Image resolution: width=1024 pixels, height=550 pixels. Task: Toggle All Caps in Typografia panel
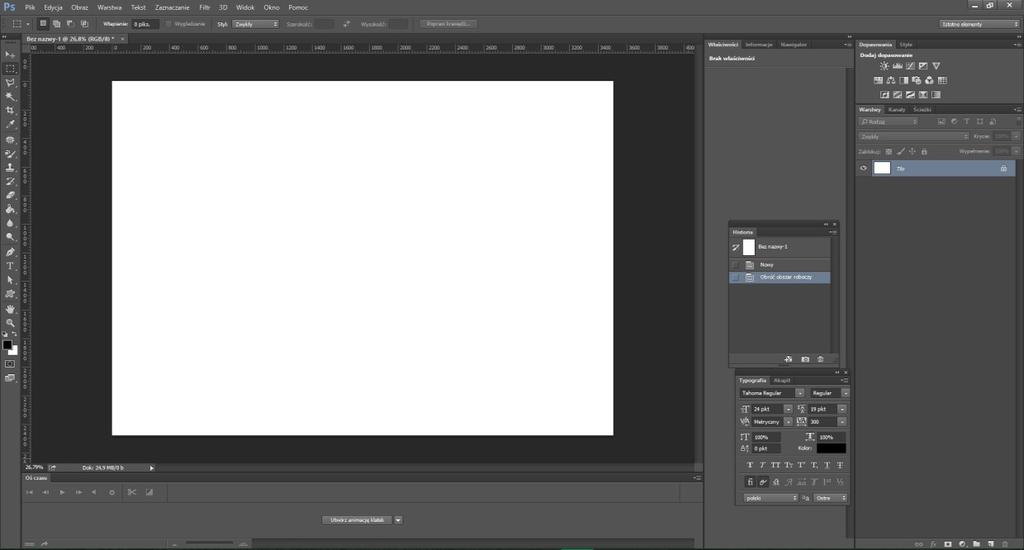pos(775,465)
